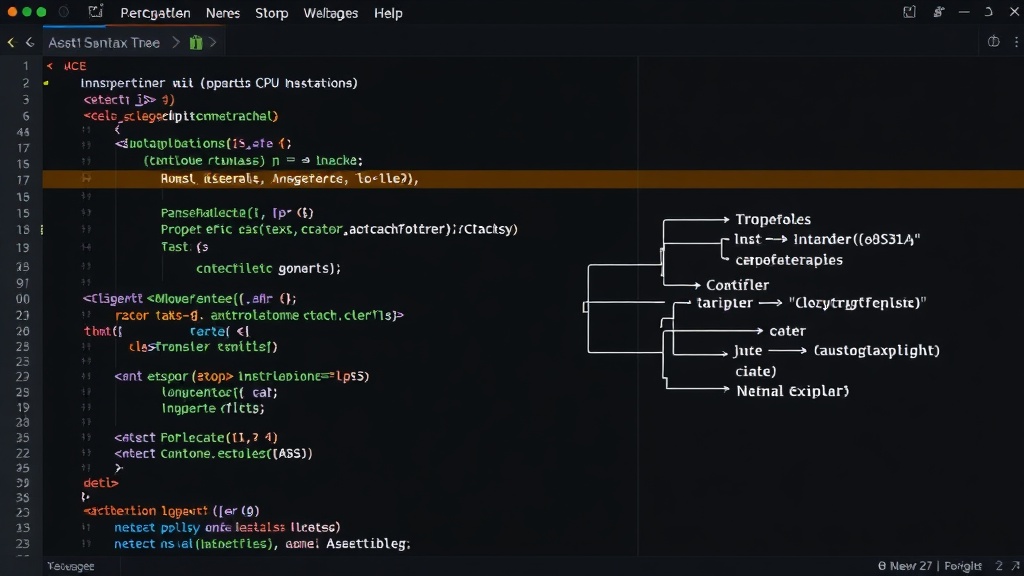Screen dimensions: 1024x576
Task: Click the Intarder value in tree
Action: tap(856, 240)
